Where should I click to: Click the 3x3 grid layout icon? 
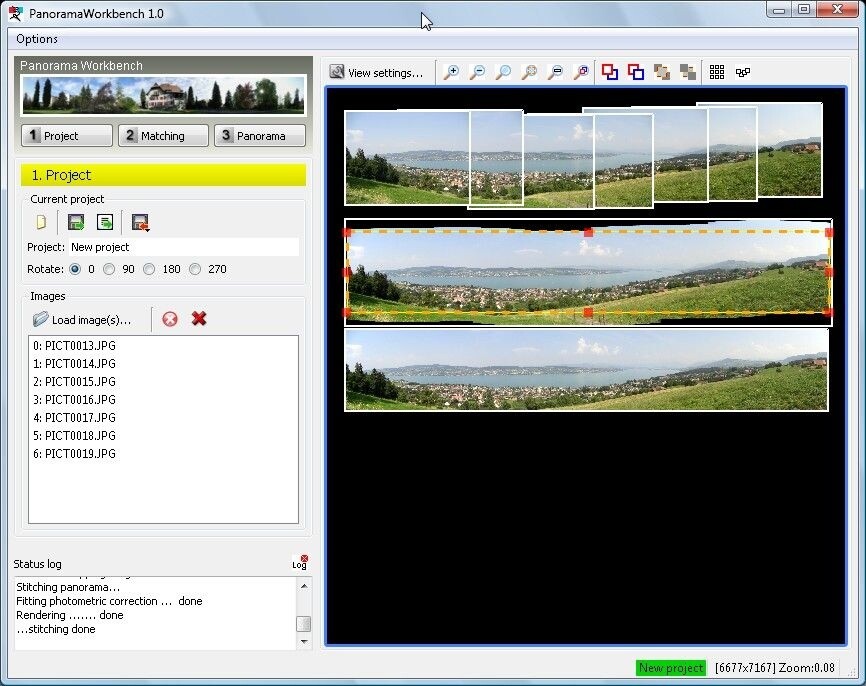click(717, 72)
